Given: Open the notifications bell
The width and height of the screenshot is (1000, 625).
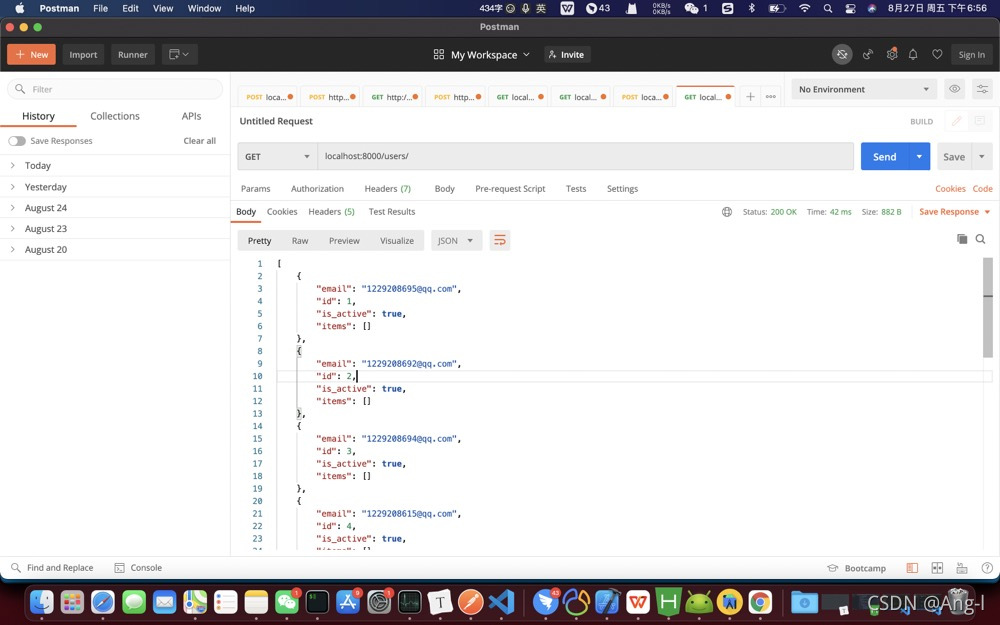Looking at the screenshot, I should point(913,55).
